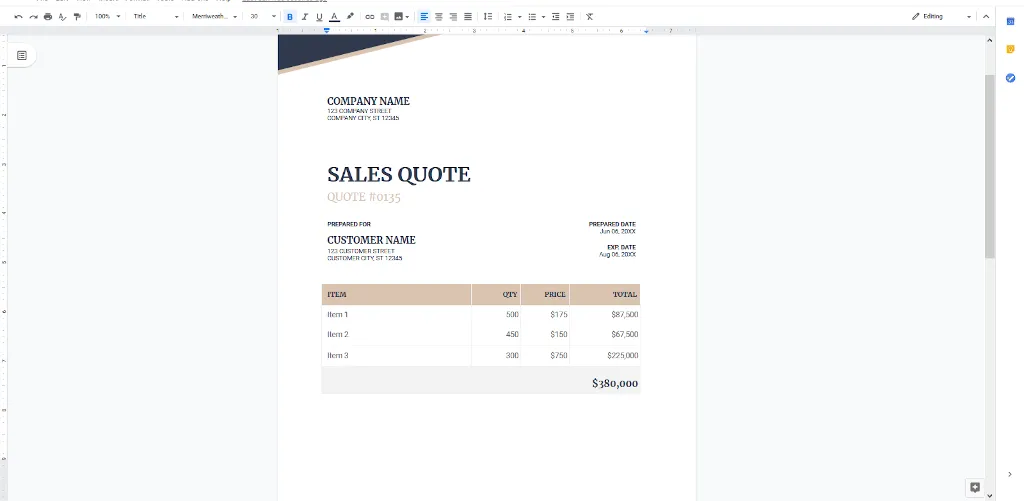The height and width of the screenshot is (501, 1024).
Task: Click the $380,000 grand total
Action: [x=615, y=383]
